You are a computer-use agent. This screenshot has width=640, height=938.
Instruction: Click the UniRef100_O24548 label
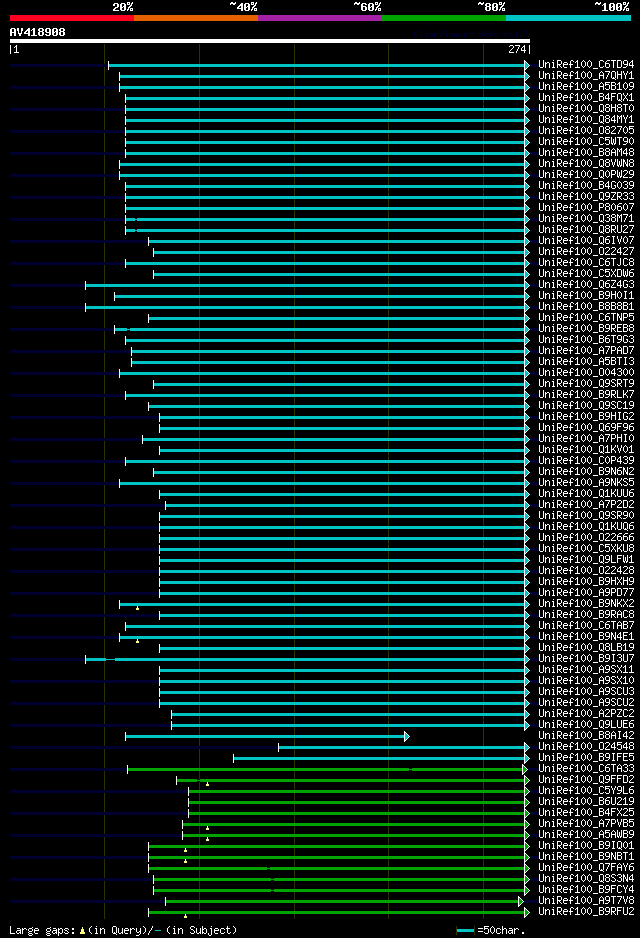pyautogui.click(x=586, y=747)
